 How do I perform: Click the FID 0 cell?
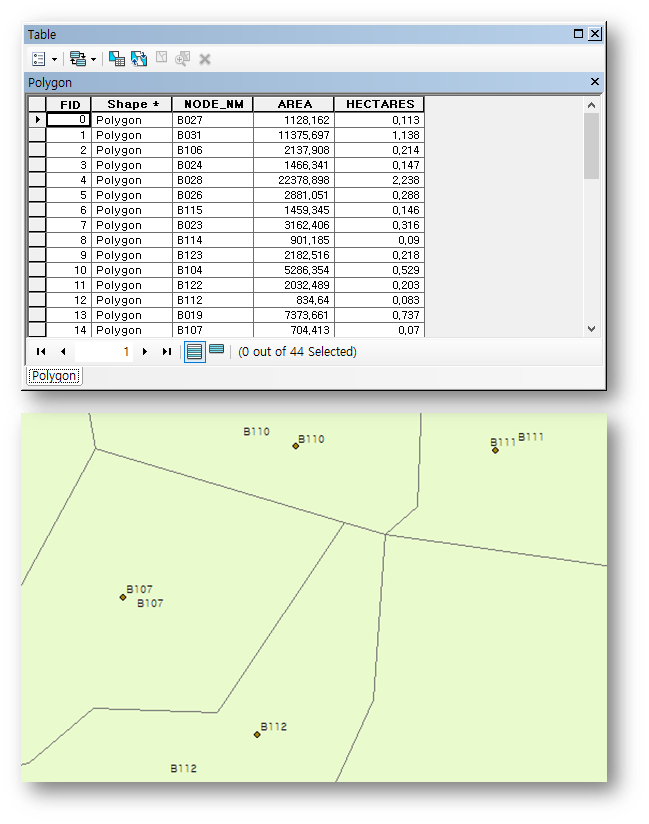tap(68, 120)
